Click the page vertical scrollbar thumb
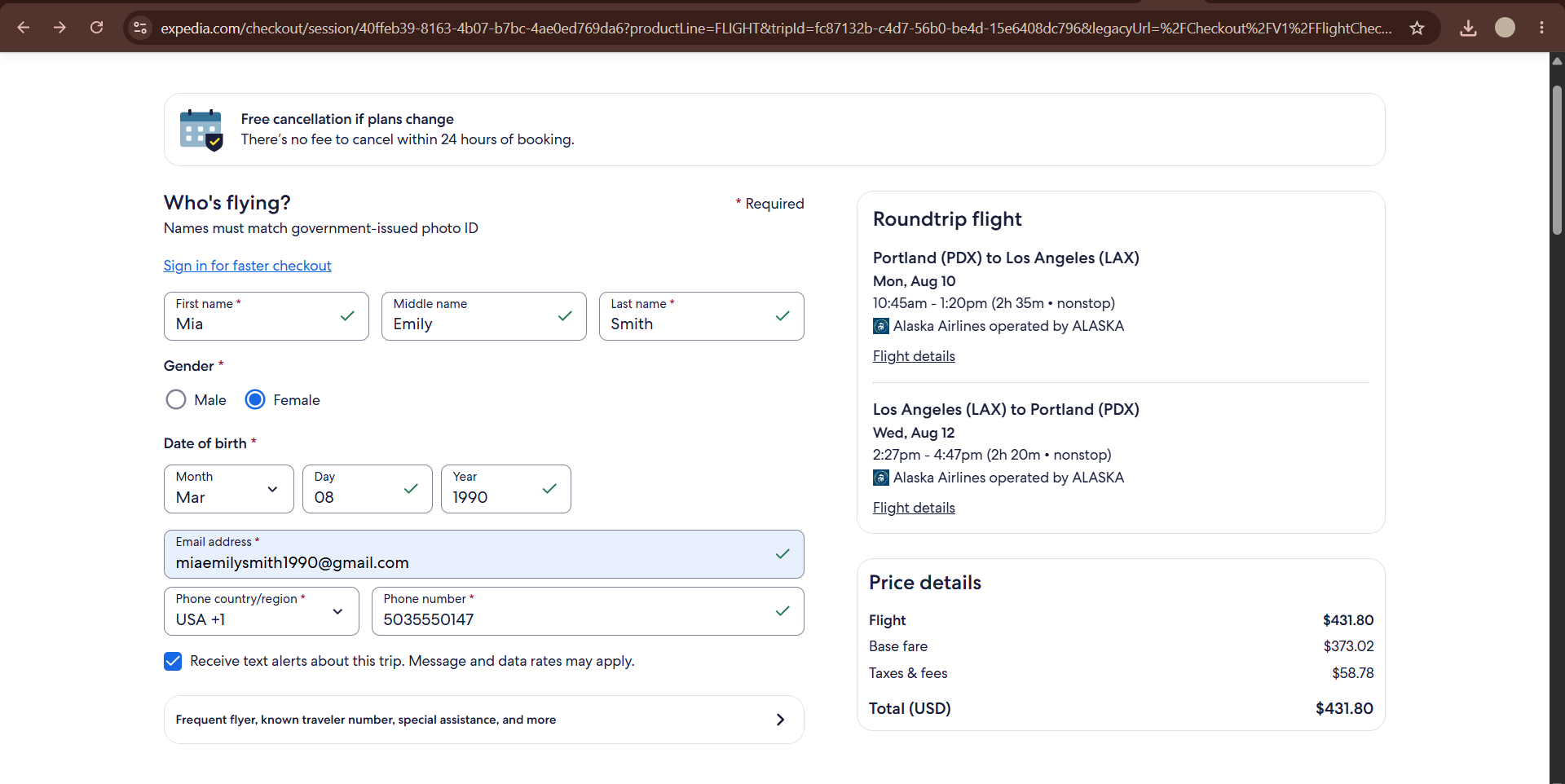This screenshot has width=1565, height=784. point(1557,159)
